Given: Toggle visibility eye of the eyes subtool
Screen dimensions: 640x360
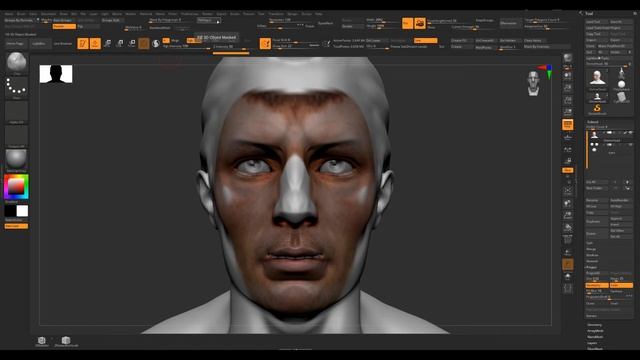Looking at the screenshot, I should 631,144.
